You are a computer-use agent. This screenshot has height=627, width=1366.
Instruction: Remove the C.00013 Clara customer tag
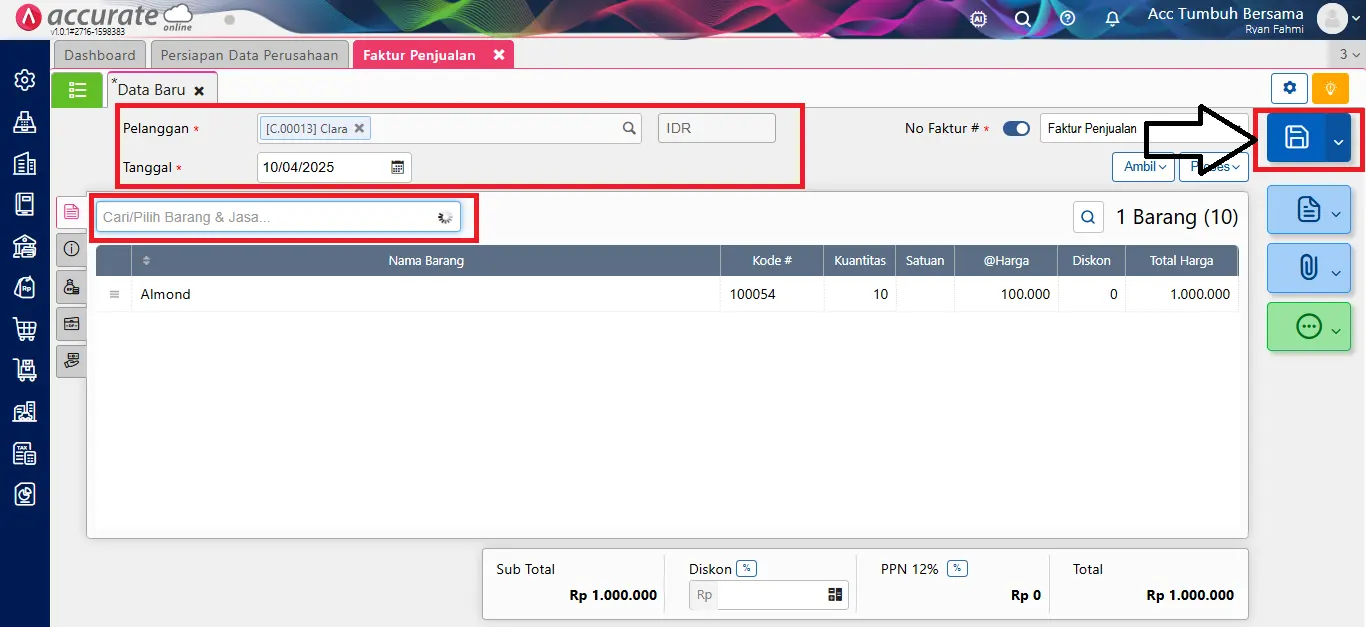359,128
